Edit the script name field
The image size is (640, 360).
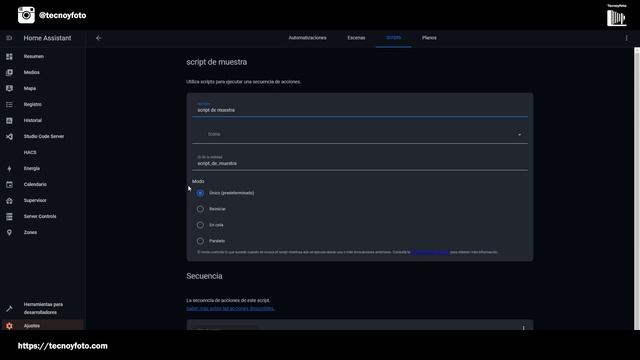click(x=360, y=108)
